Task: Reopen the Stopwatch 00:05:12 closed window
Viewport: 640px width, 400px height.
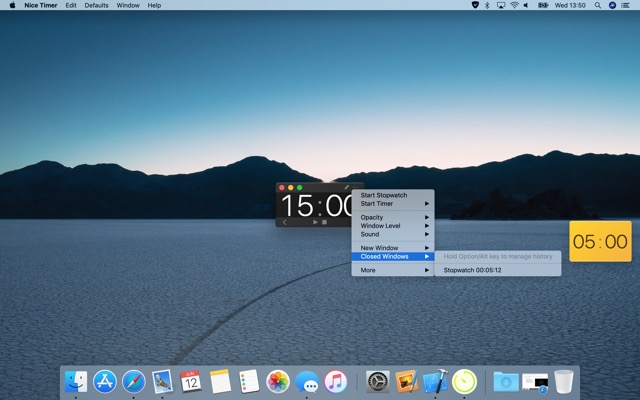Action: coord(498,270)
